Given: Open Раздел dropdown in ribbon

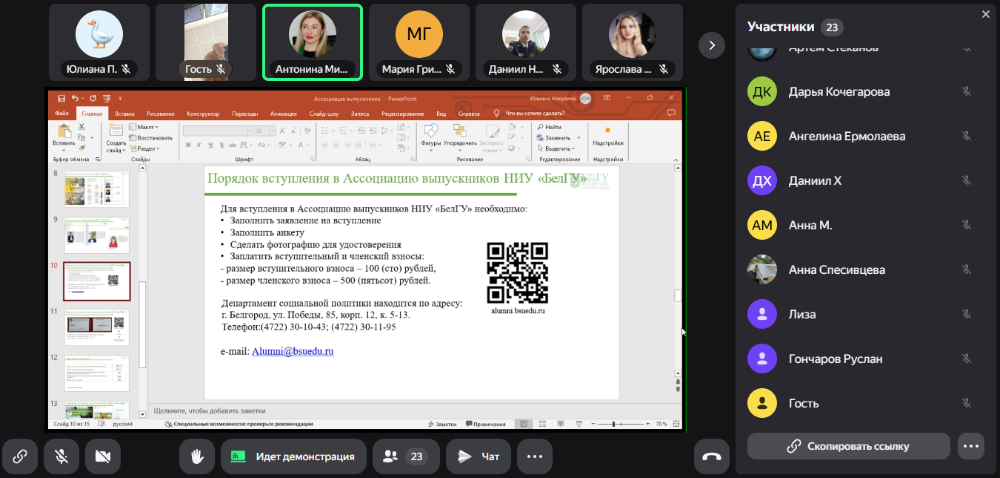Looking at the screenshot, I should tap(145, 148).
